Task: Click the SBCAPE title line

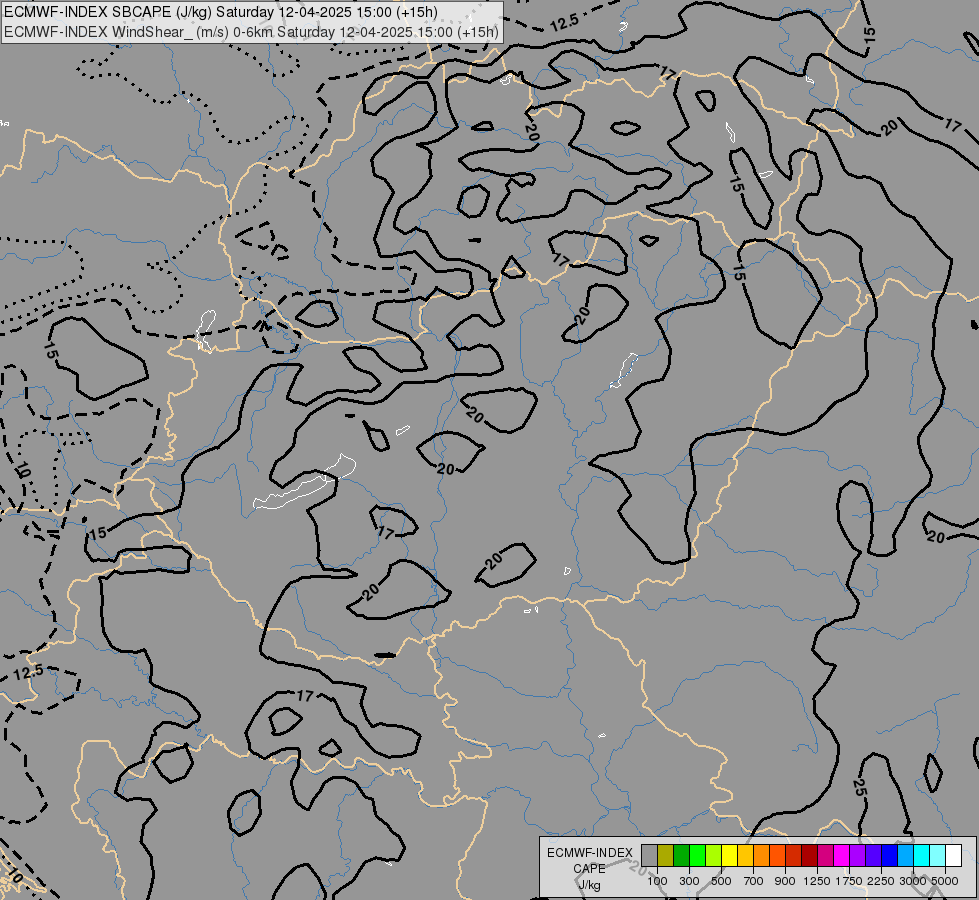Action: tap(221, 12)
